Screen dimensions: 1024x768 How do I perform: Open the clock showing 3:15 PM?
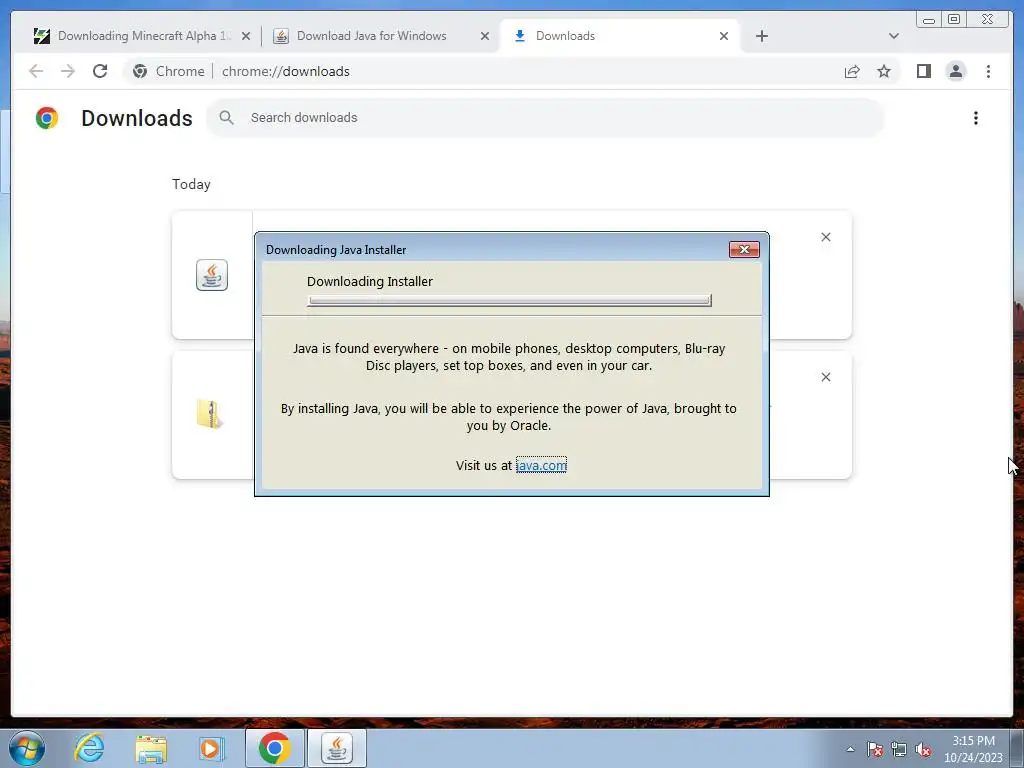[x=973, y=749]
